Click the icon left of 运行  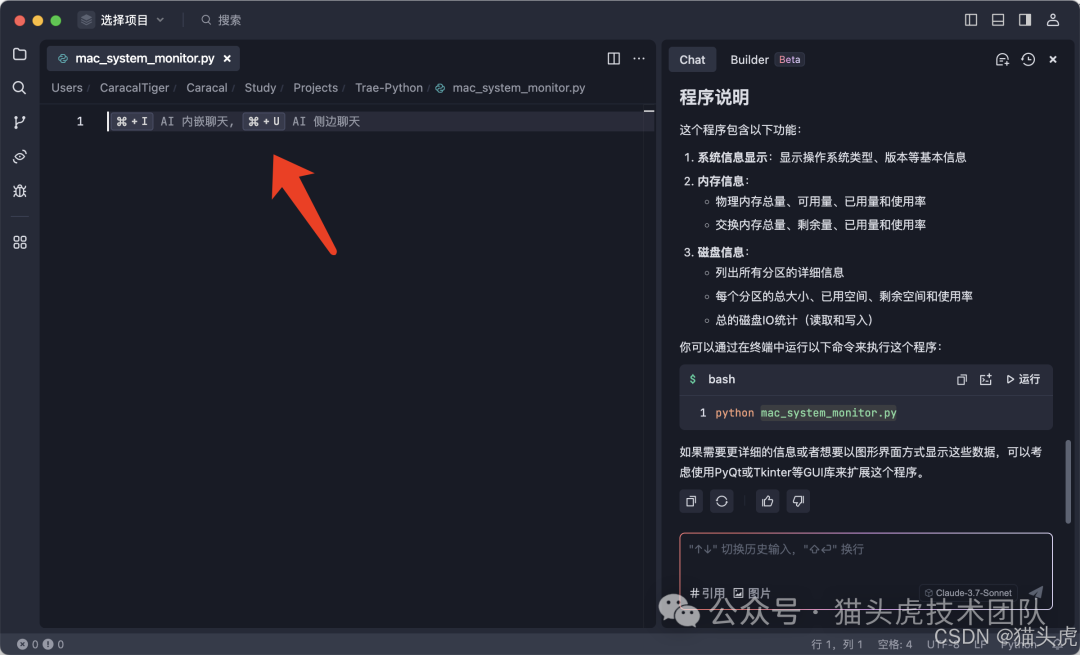[986, 380]
